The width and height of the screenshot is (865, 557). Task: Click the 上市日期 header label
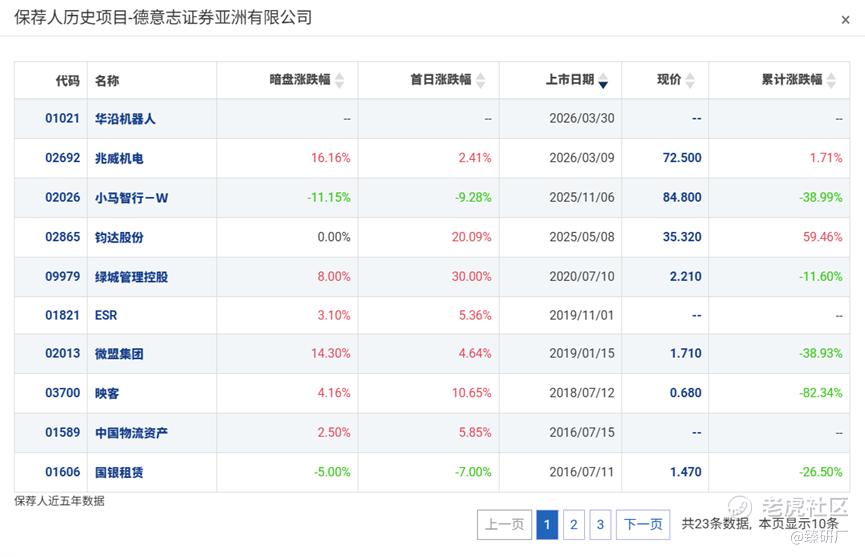[570, 80]
